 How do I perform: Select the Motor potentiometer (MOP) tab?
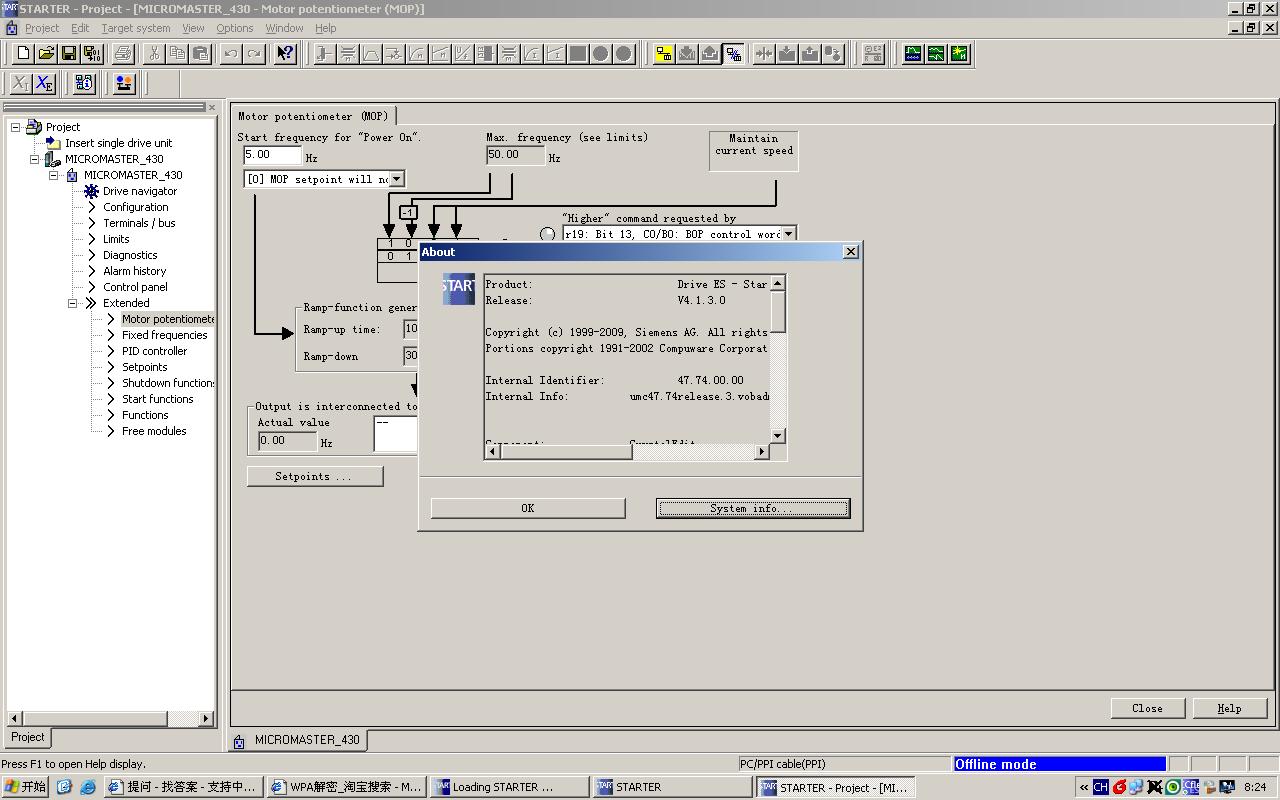(313, 116)
